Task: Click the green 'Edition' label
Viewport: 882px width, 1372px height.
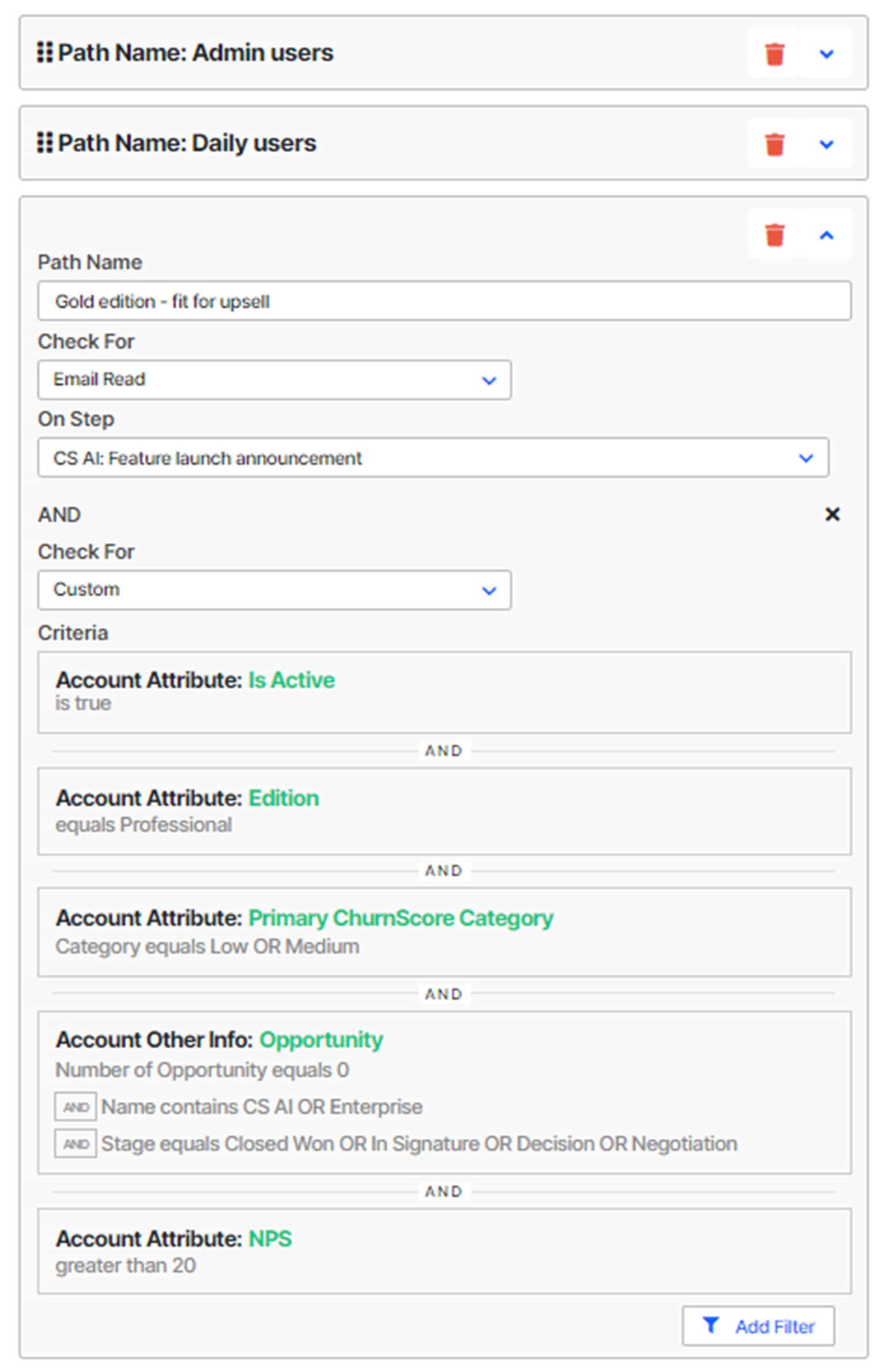Action: coord(284,798)
